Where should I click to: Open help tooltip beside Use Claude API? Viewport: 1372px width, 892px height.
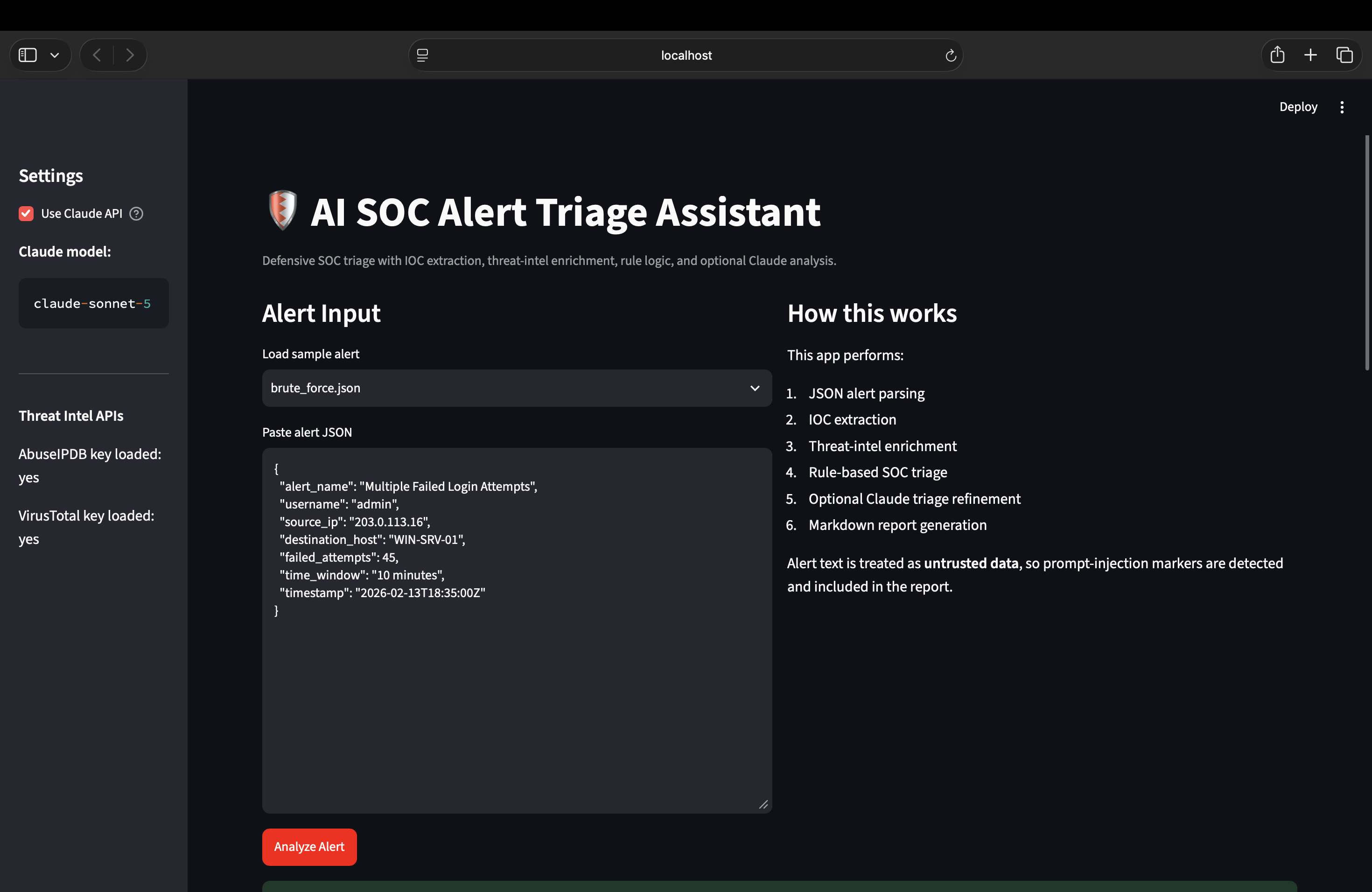(136, 214)
